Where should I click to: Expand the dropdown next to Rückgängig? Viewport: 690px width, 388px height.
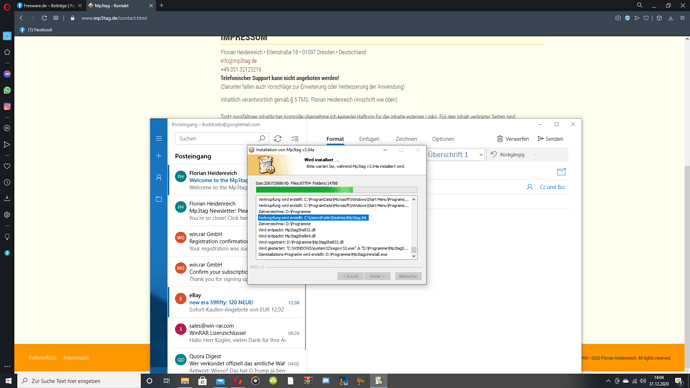535,155
